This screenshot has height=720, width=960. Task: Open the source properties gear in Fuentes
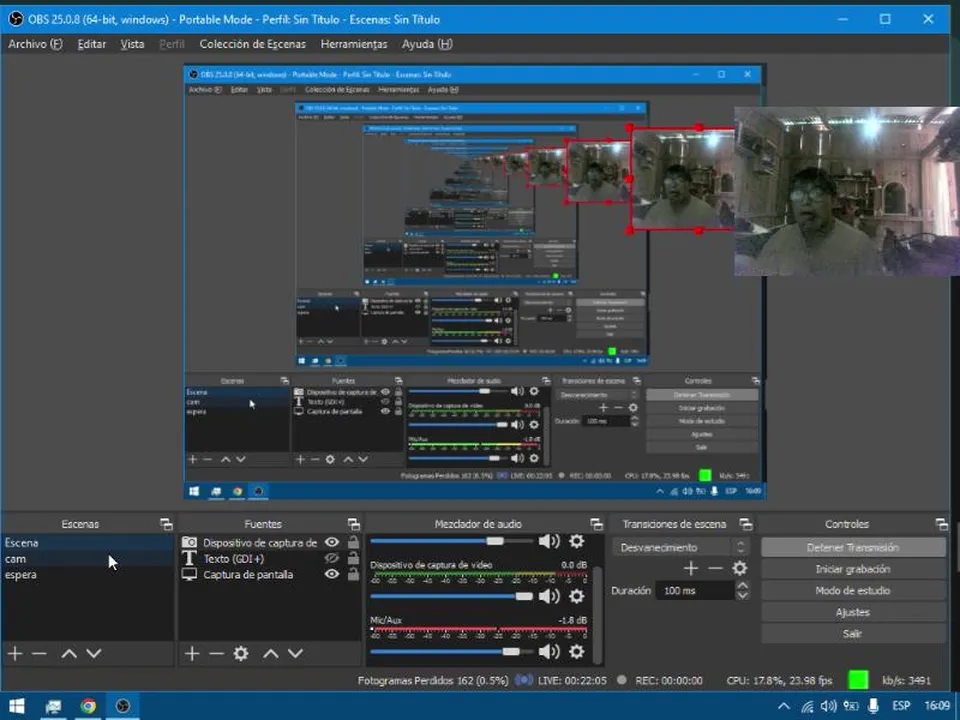point(241,653)
